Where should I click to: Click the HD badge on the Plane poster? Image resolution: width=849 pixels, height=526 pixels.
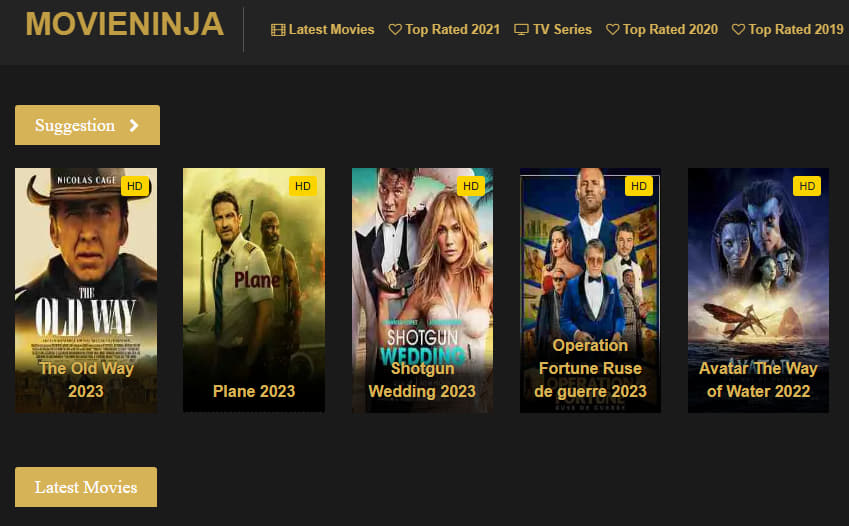pyautogui.click(x=303, y=186)
